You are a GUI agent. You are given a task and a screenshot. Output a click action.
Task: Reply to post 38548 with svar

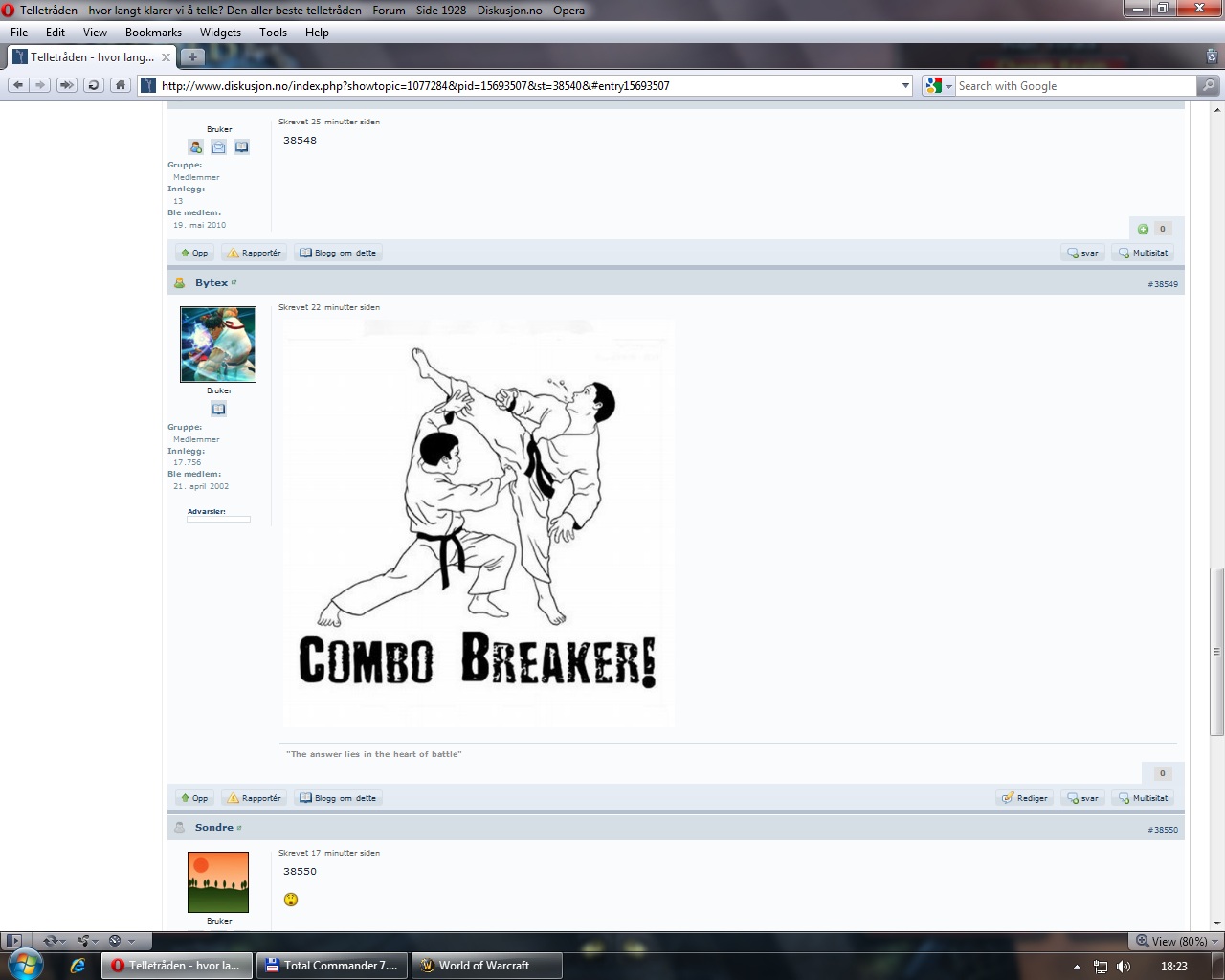point(1083,253)
